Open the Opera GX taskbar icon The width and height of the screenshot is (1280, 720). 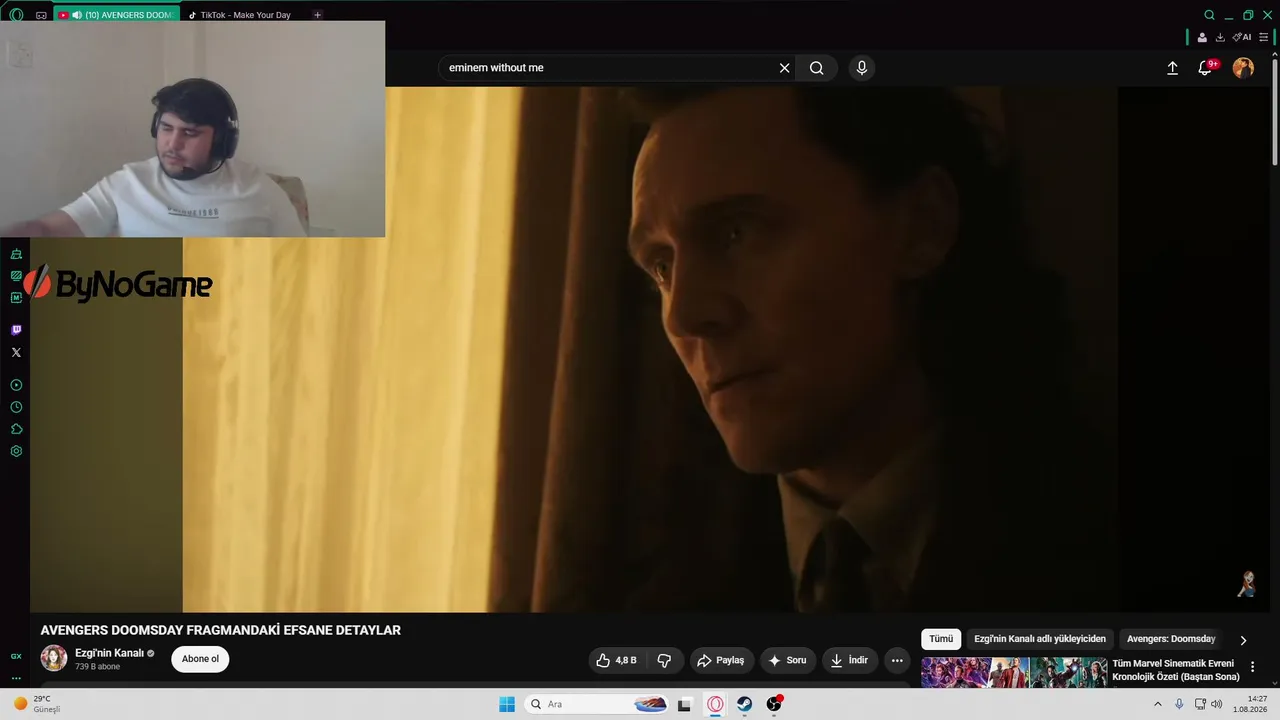point(715,704)
